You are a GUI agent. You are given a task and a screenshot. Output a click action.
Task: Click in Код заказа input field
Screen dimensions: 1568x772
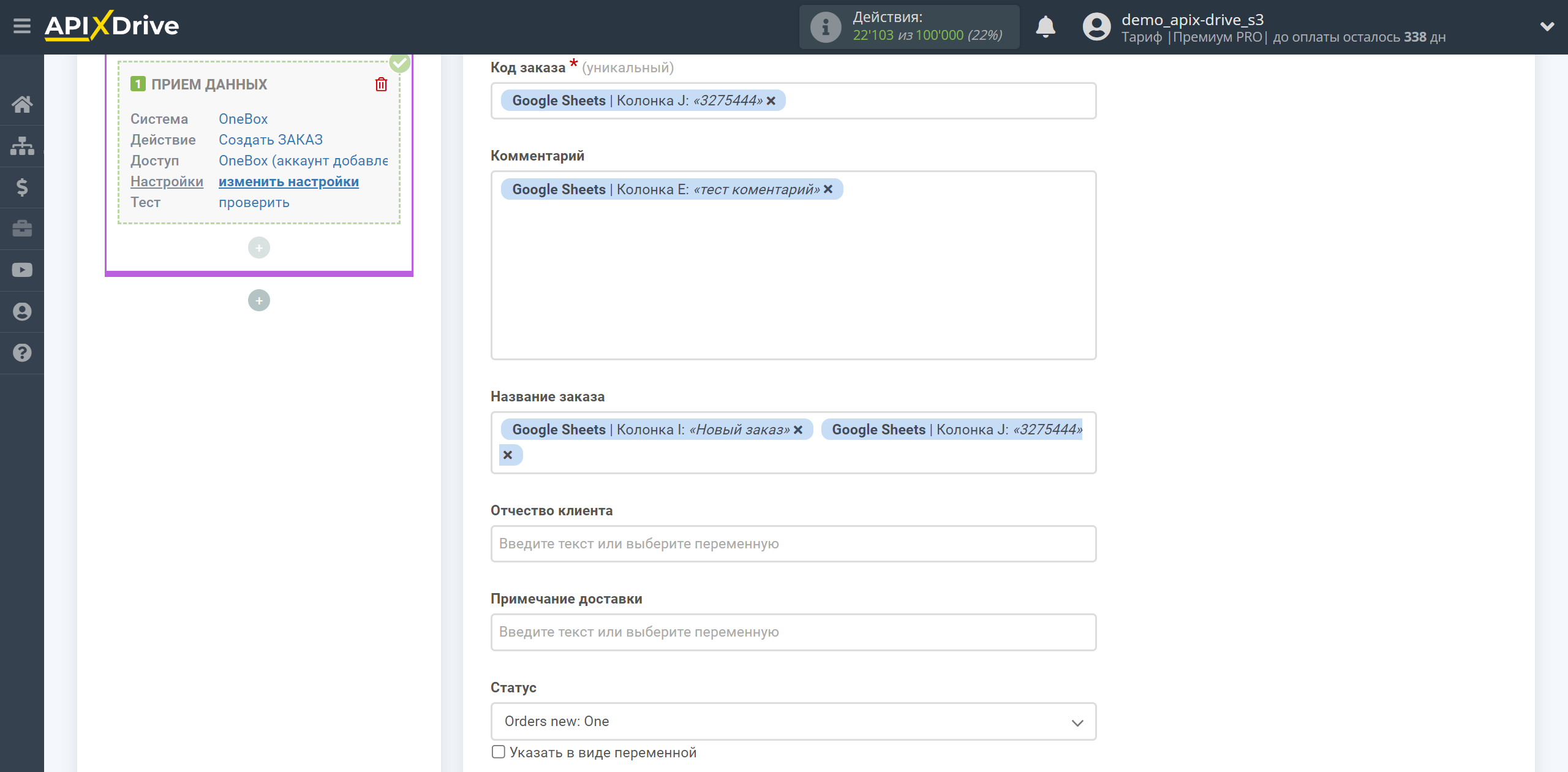793,101
